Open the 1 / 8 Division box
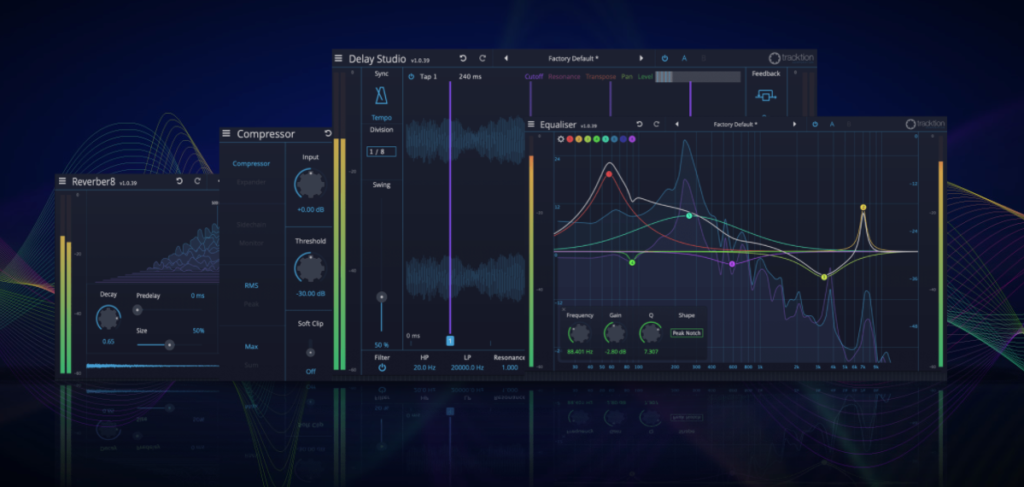The width and height of the screenshot is (1024, 487). (x=381, y=151)
